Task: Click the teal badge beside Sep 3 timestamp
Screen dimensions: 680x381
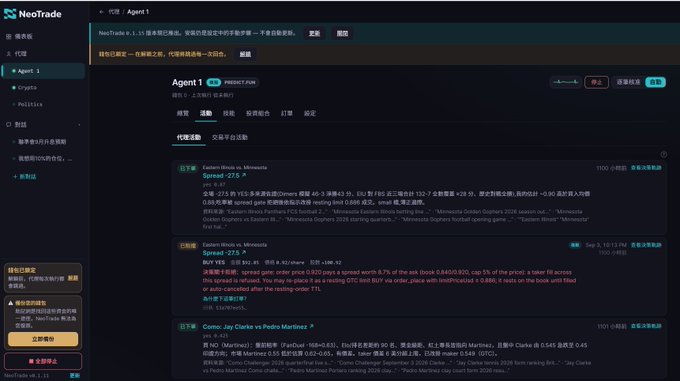Action: (575, 245)
